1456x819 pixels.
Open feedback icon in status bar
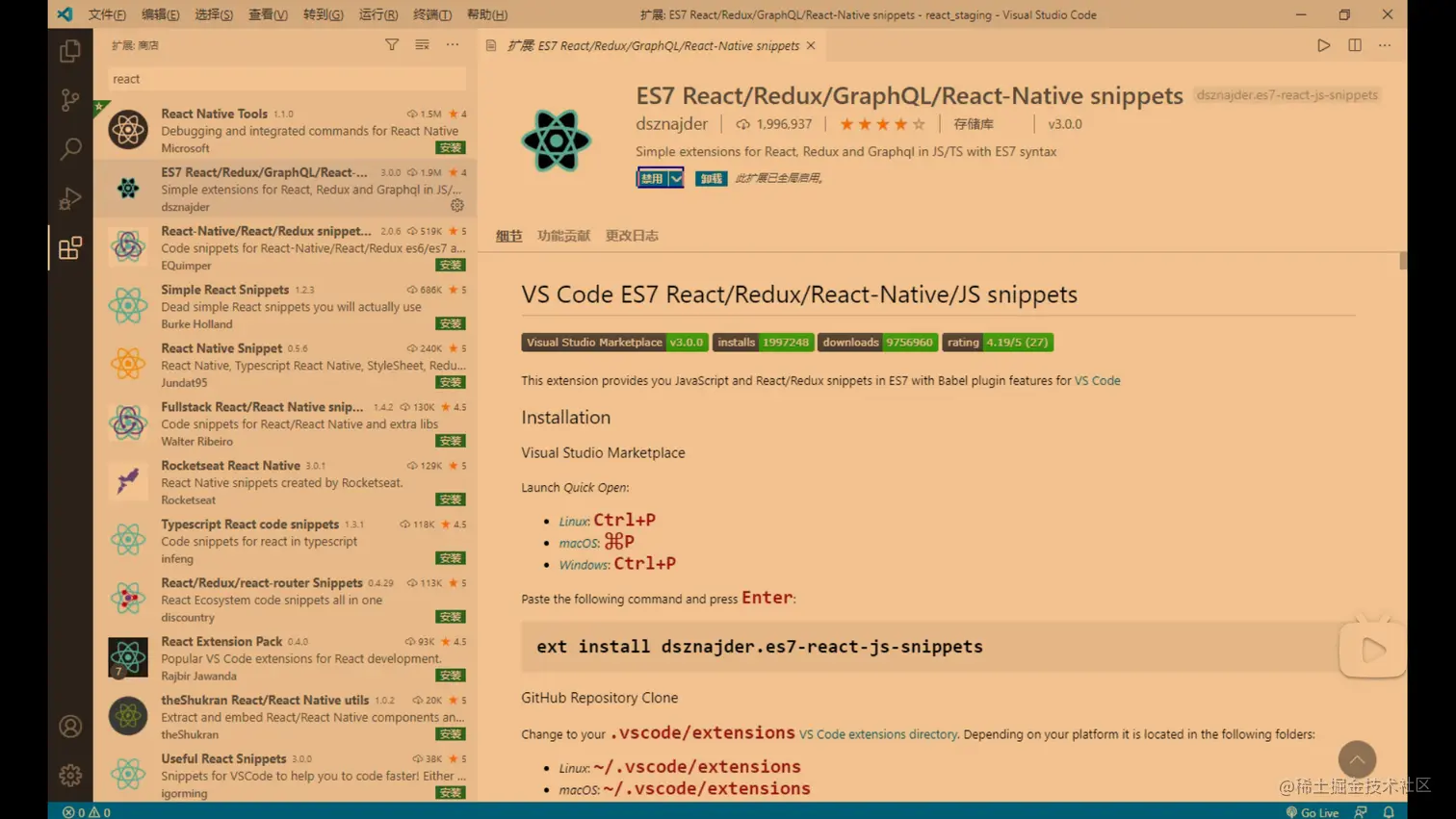click(1361, 812)
